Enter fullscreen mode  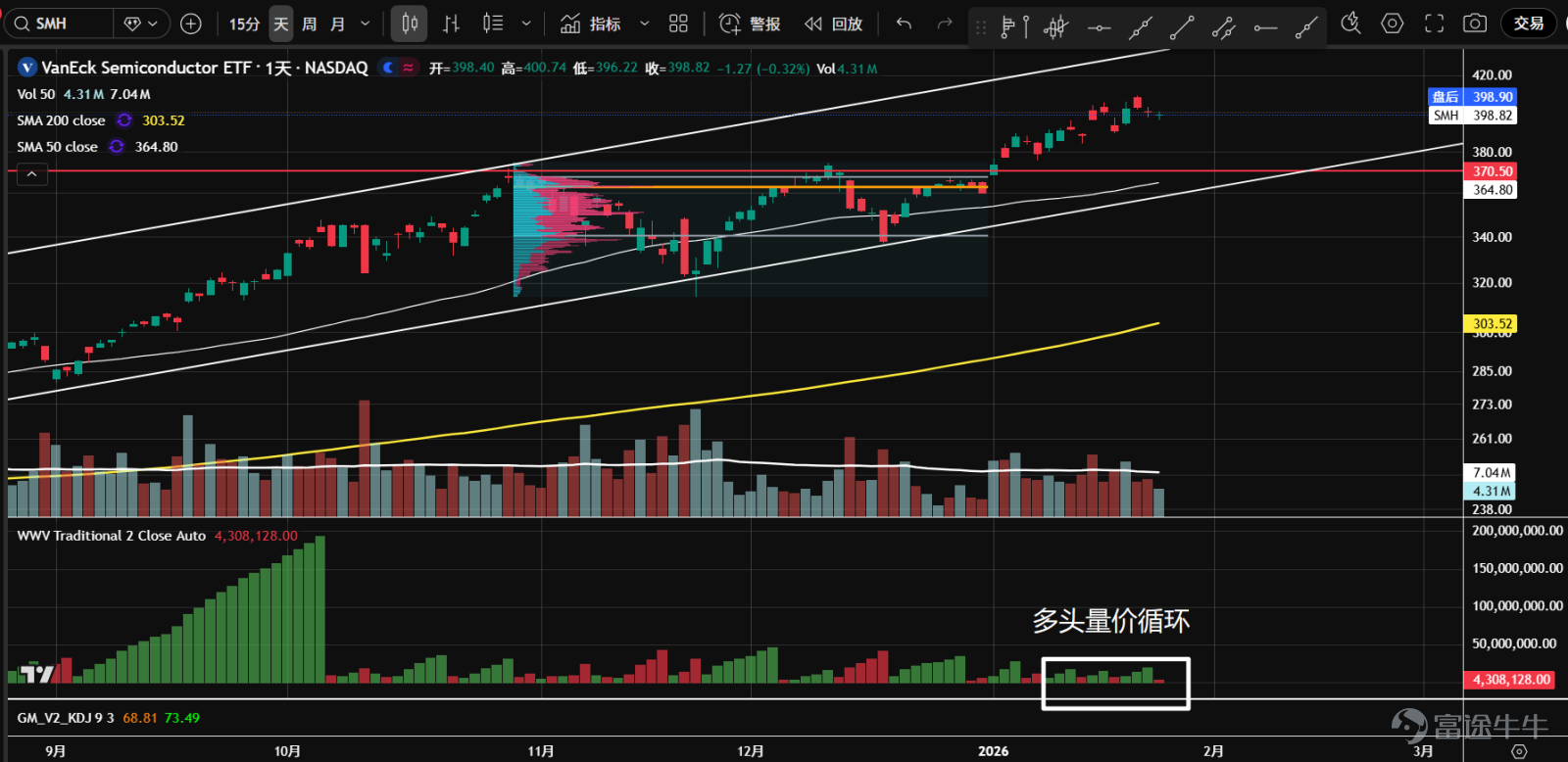[x=1434, y=24]
